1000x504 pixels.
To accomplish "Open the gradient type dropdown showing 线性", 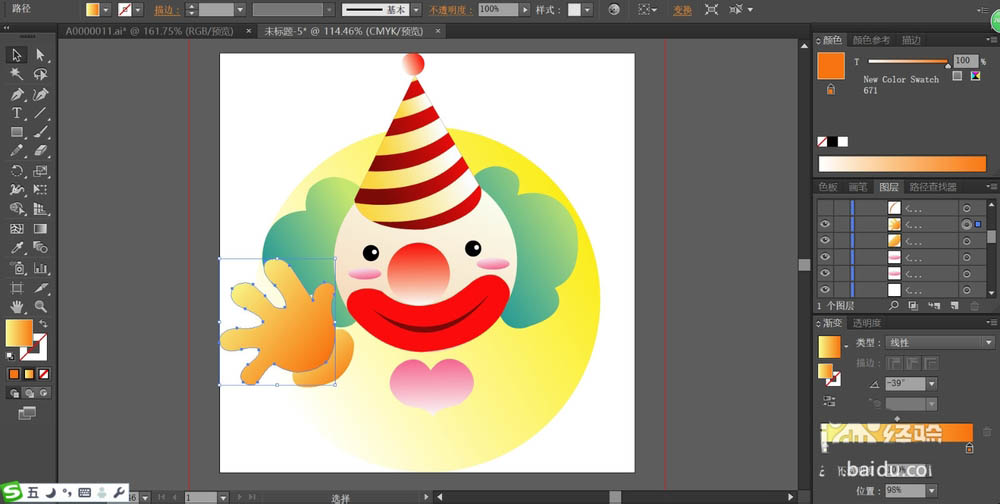I will pos(940,343).
